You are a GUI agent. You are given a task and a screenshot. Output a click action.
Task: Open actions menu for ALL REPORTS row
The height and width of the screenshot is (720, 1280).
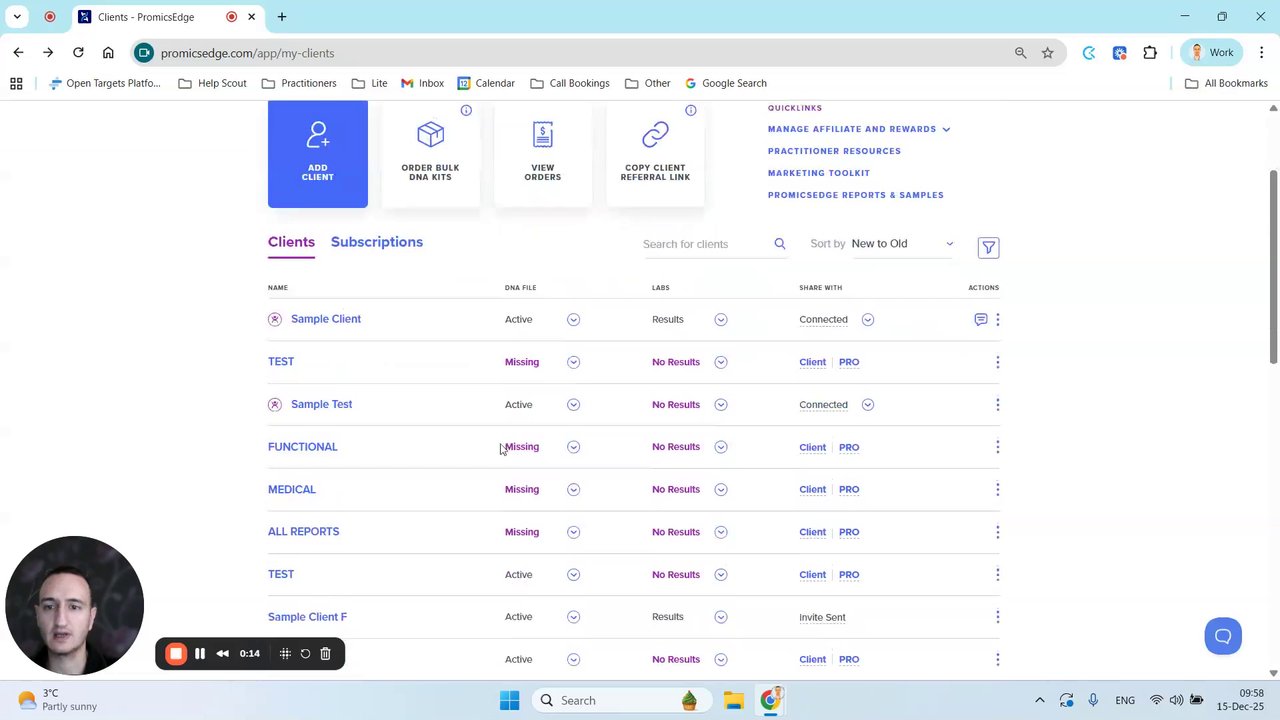point(997,532)
